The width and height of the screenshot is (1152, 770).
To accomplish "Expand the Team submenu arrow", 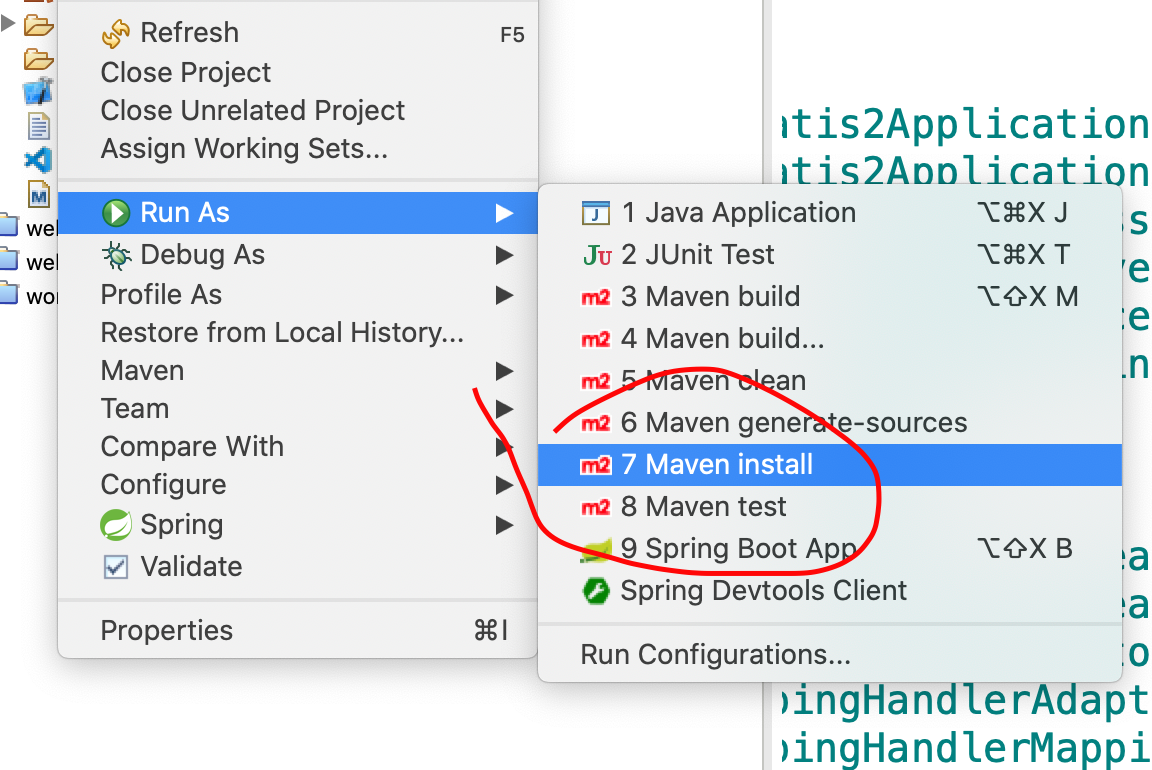I will (504, 409).
